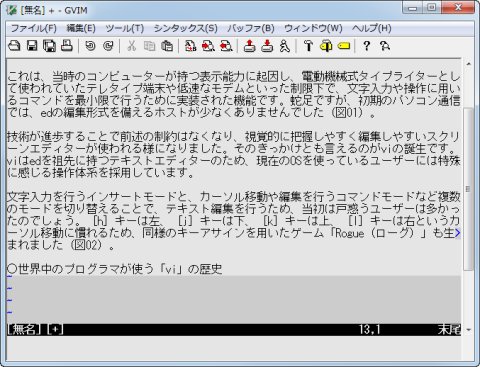Click the Save All toolbar icon

click(49, 46)
